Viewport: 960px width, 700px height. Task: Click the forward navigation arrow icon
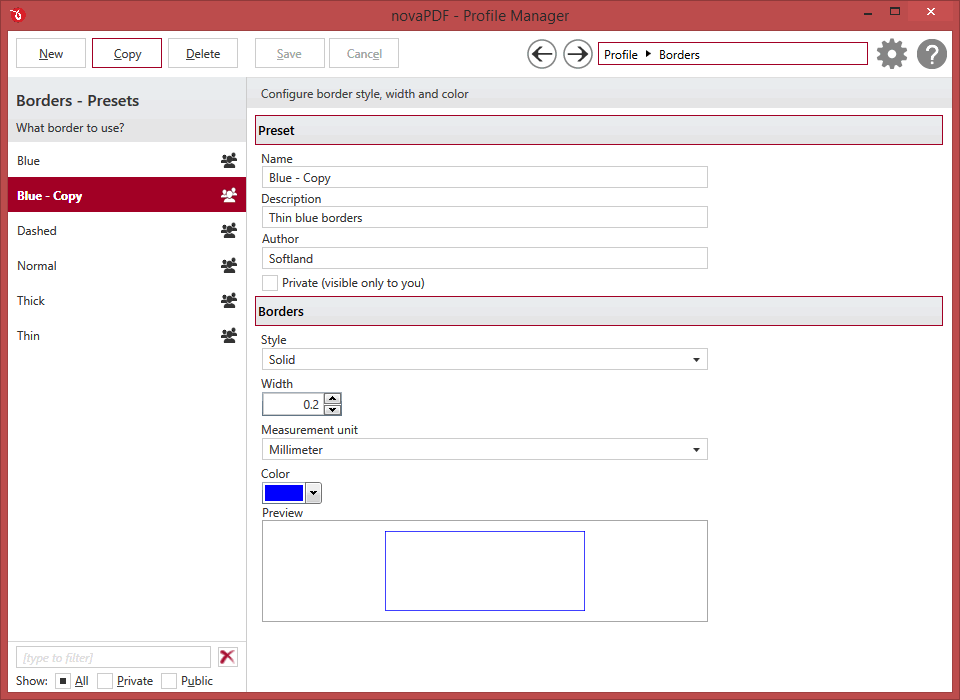pyautogui.click(x=577, y=55)
